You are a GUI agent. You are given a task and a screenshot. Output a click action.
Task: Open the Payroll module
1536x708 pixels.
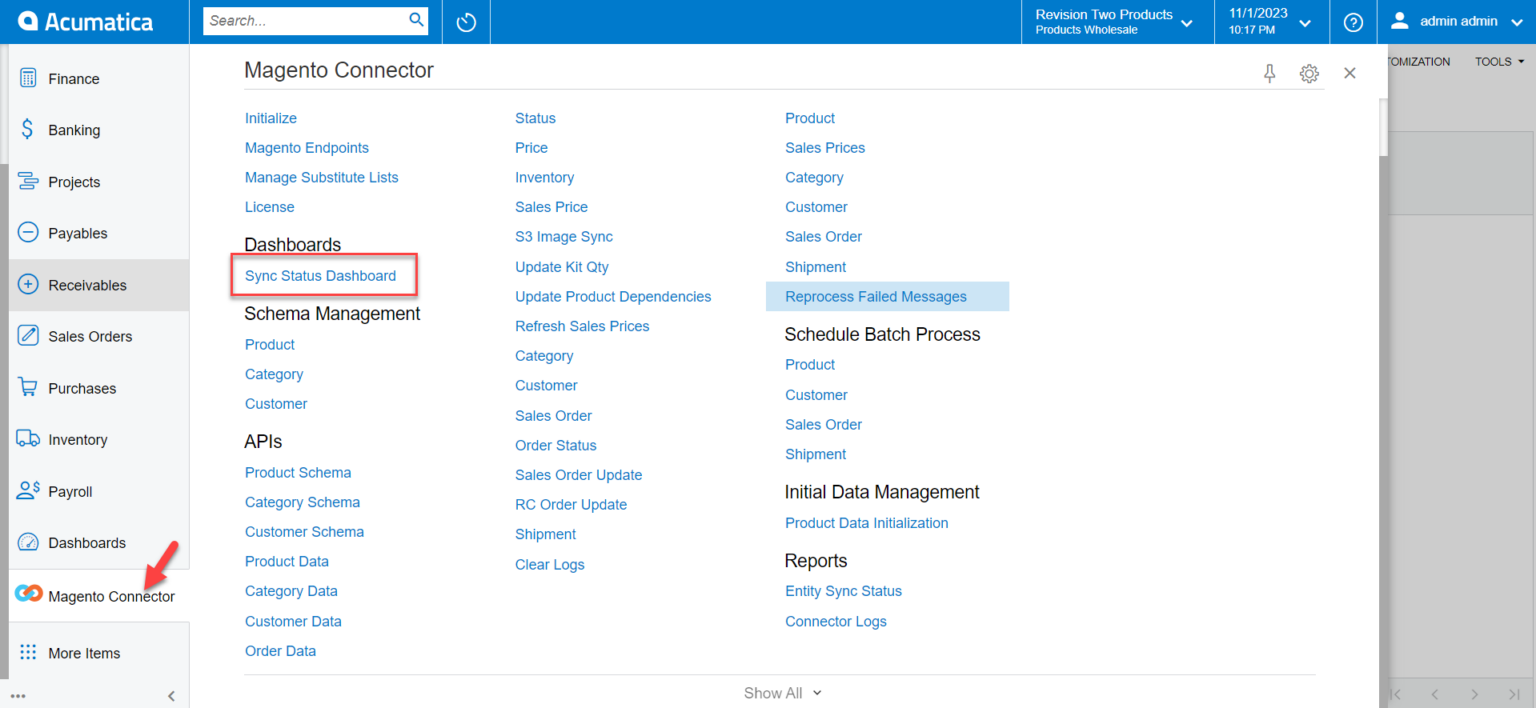(x=70, y=491)
